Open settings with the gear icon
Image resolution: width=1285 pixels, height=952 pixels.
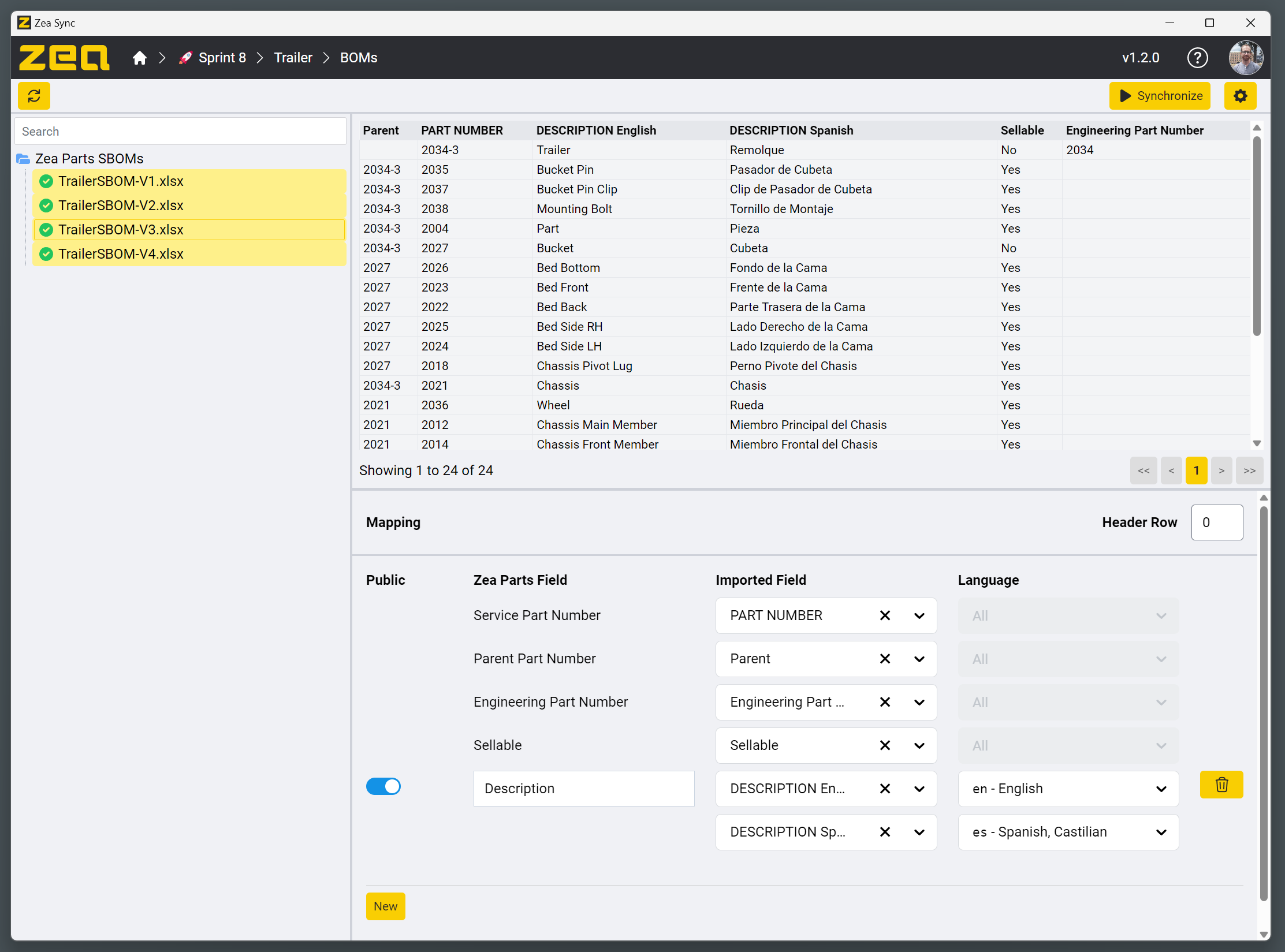coord(1240,96)
